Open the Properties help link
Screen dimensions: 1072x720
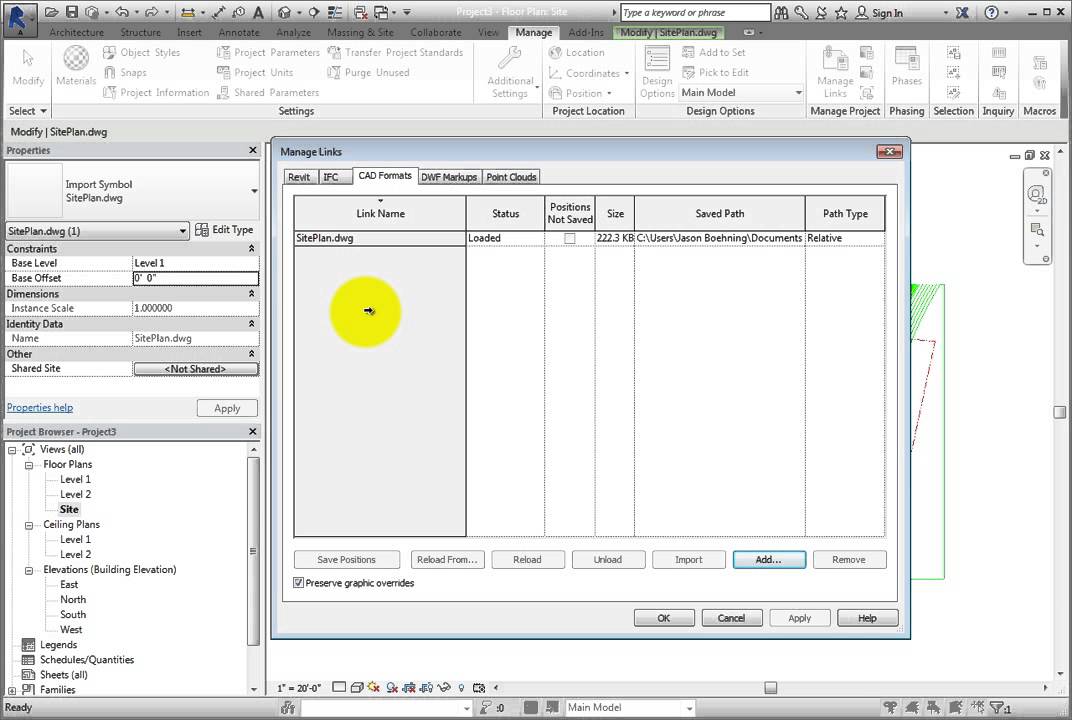pyautogui.click(x=40, y=408)
